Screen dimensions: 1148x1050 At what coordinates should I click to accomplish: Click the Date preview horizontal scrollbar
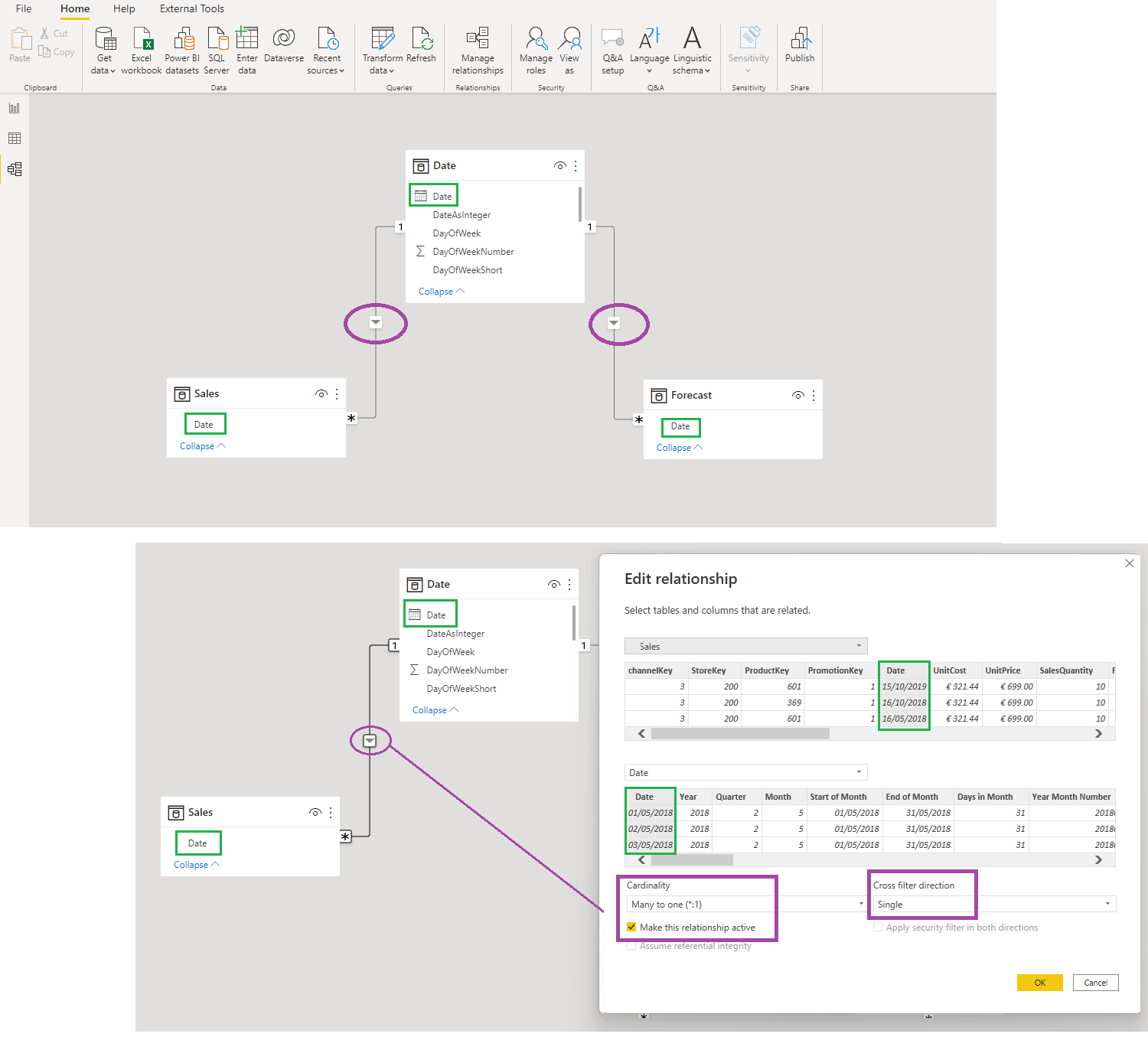click(692, 860)
